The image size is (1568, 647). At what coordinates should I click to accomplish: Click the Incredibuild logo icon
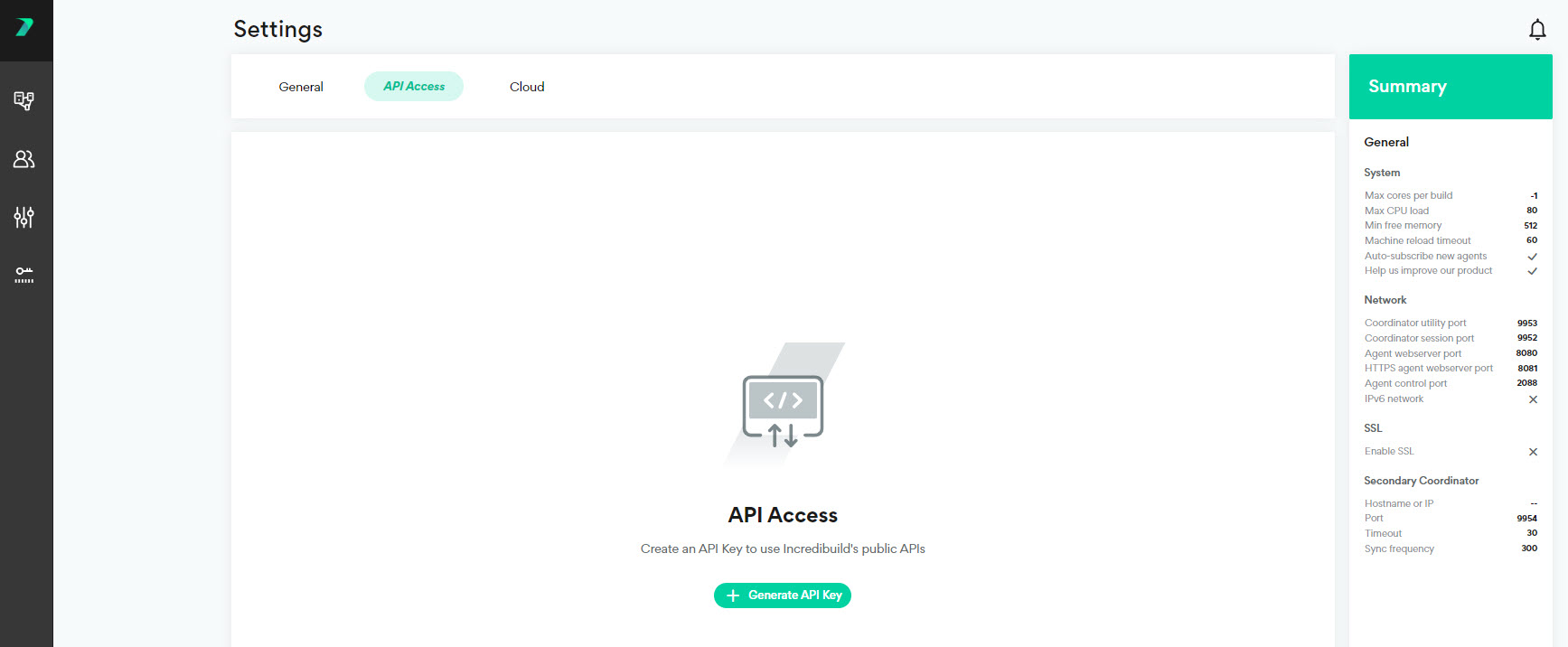click(x=24, y=28)
